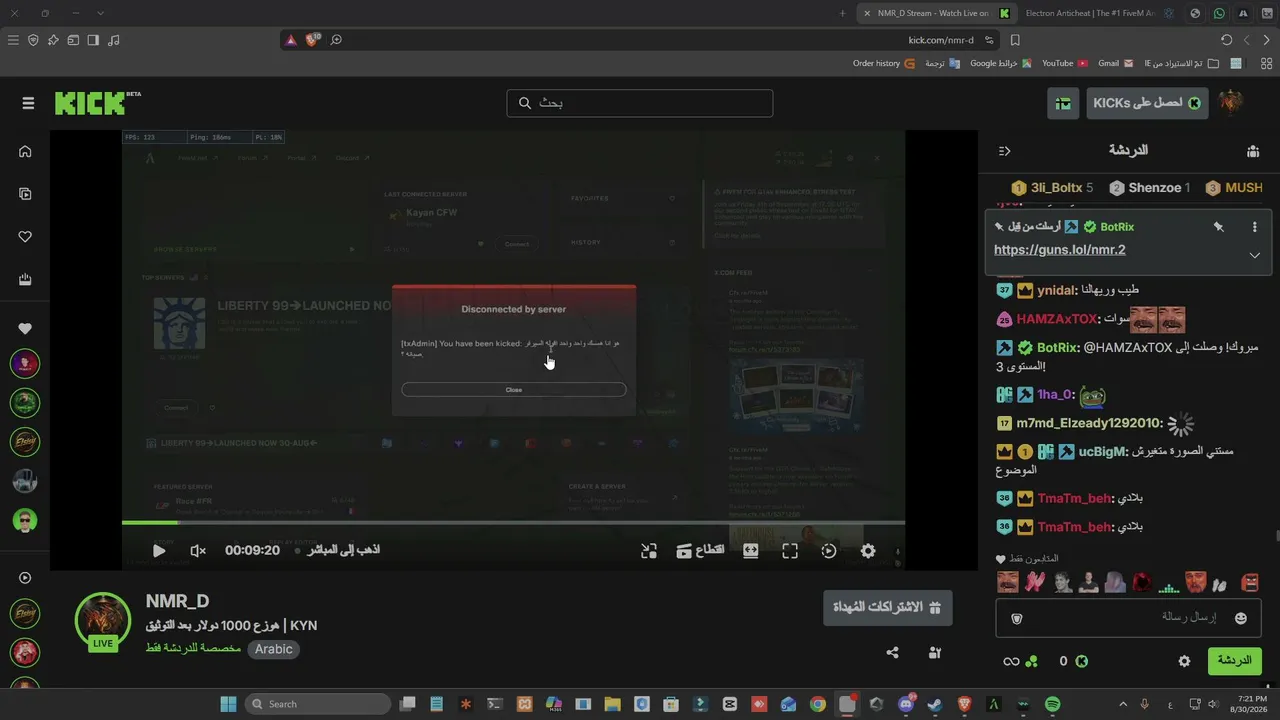Open the Kick hamburger sidebar menu
1280x720 pixels.
28,103
